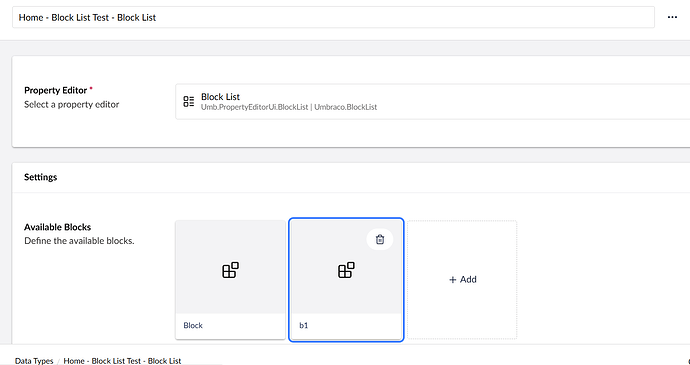
Task: Open the Block card configuration
Action: pos(230,280)
